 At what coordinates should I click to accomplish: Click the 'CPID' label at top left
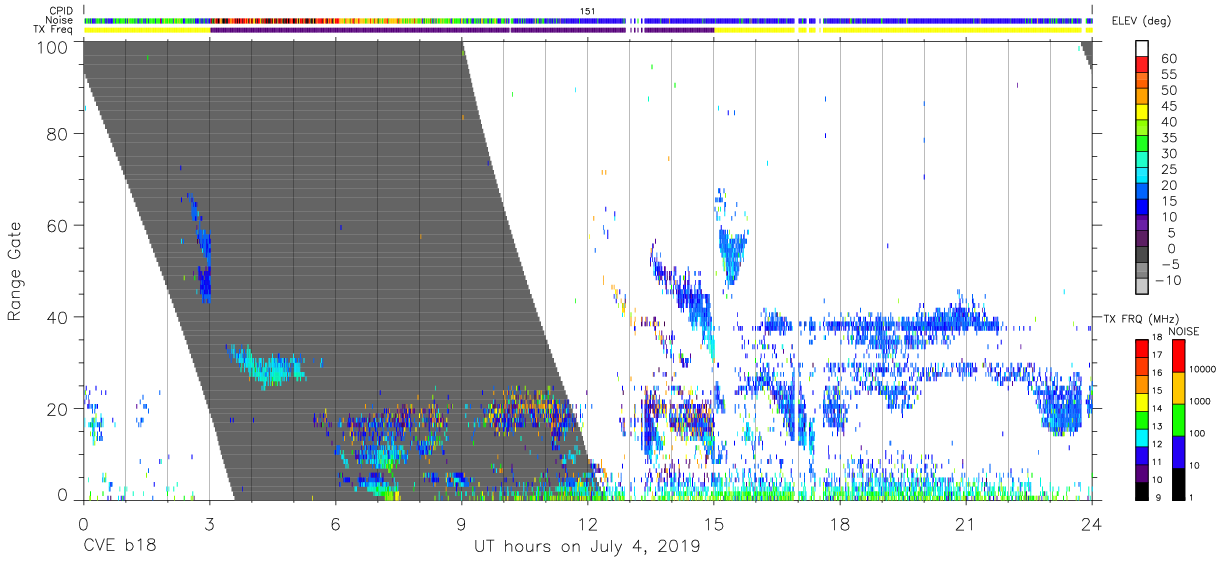[60, 11]
